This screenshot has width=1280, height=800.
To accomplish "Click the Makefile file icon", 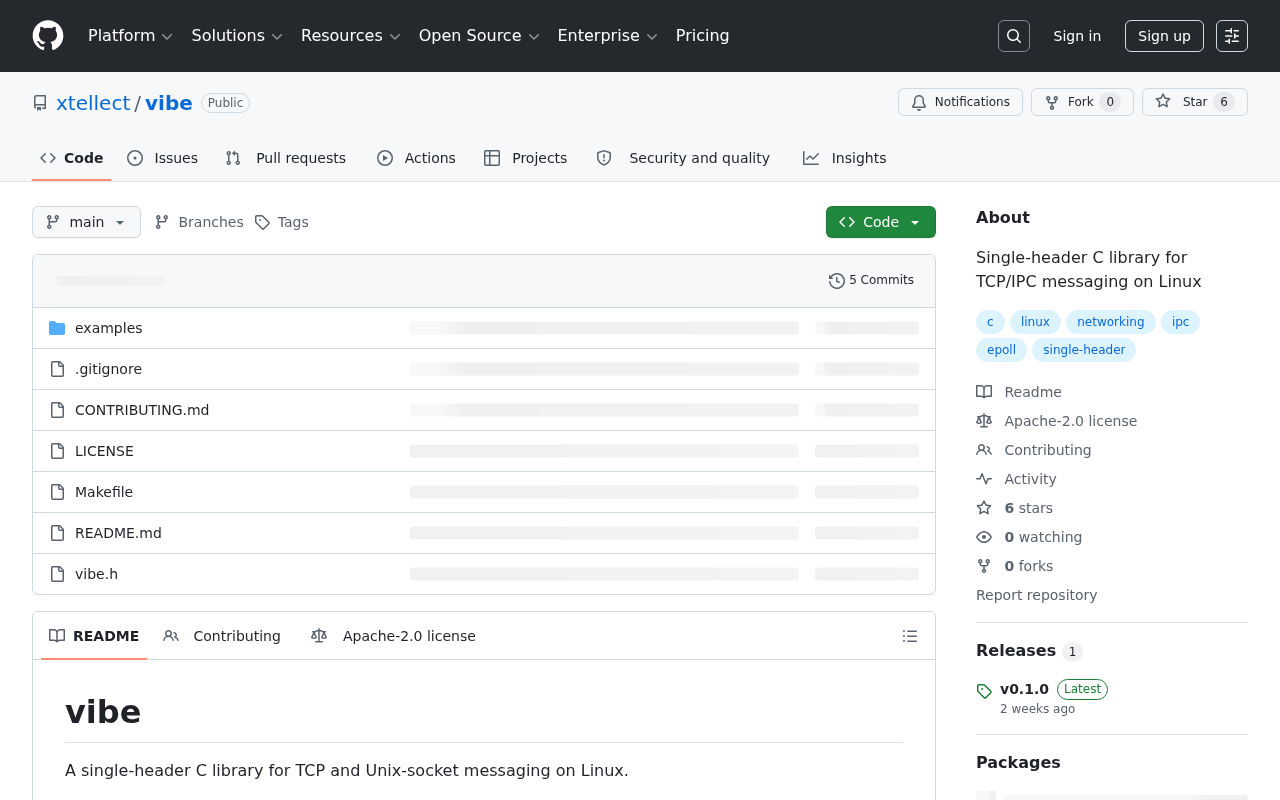I will click(57, 492).
